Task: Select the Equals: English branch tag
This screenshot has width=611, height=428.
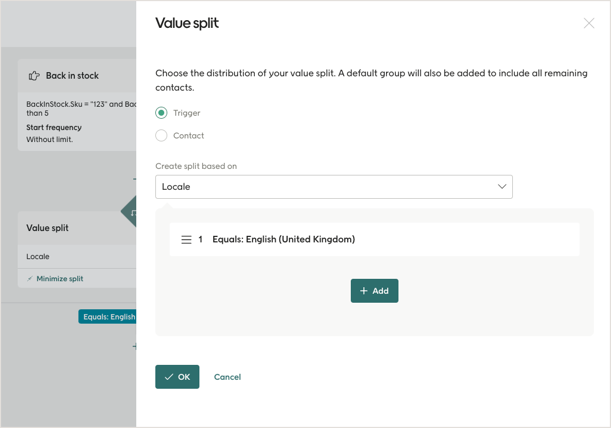Action: click(x=107, y=317)
